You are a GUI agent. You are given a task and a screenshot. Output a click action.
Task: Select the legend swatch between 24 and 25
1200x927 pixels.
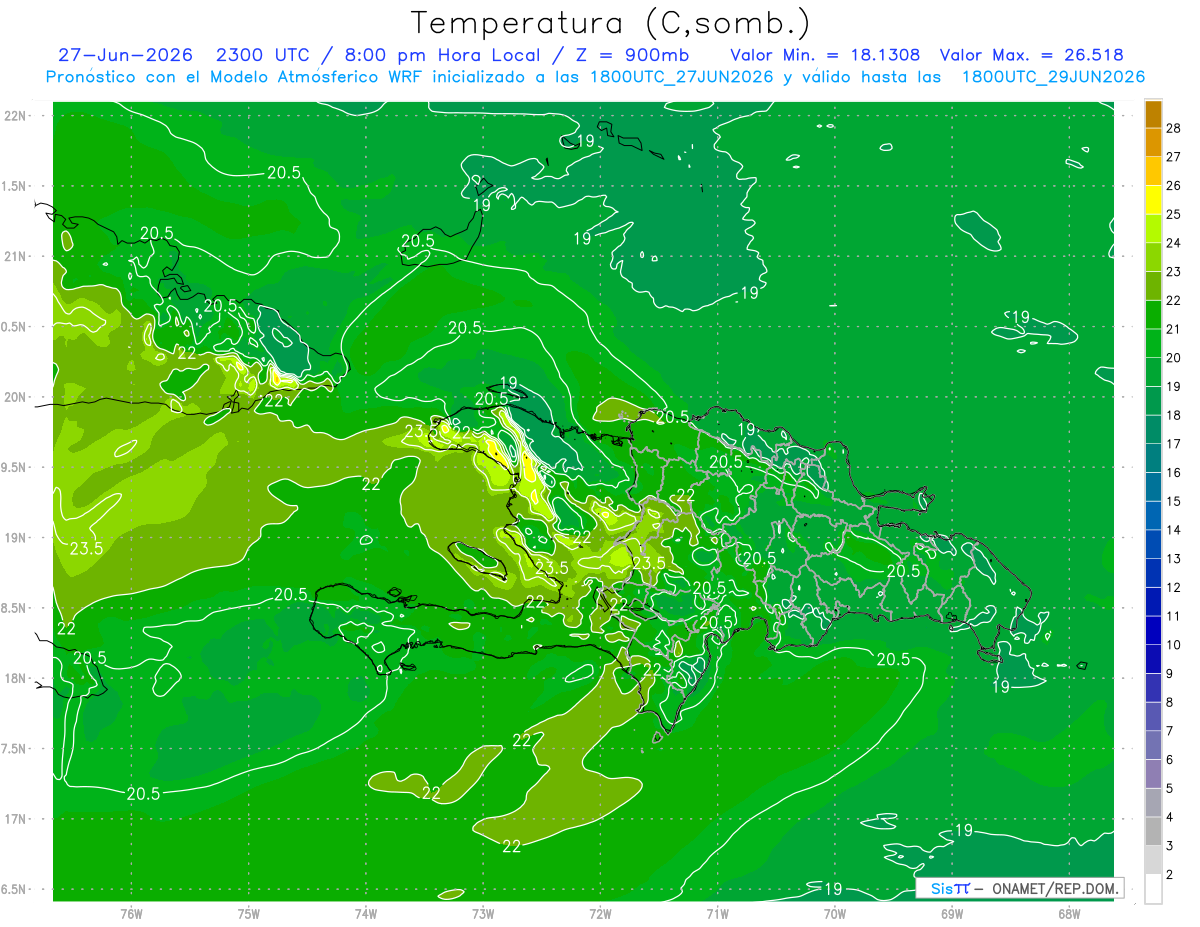1153,229
